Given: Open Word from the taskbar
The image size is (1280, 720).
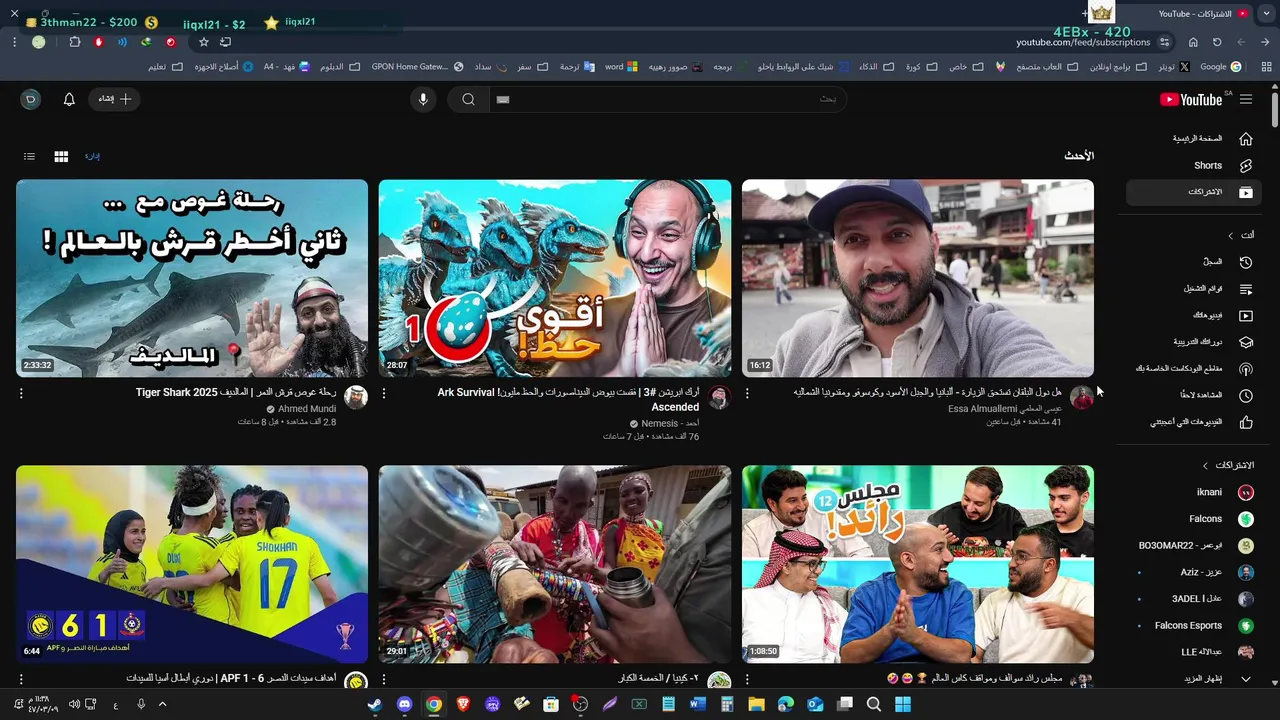Looking at the screenshot, I should click(x=697, y=704).
